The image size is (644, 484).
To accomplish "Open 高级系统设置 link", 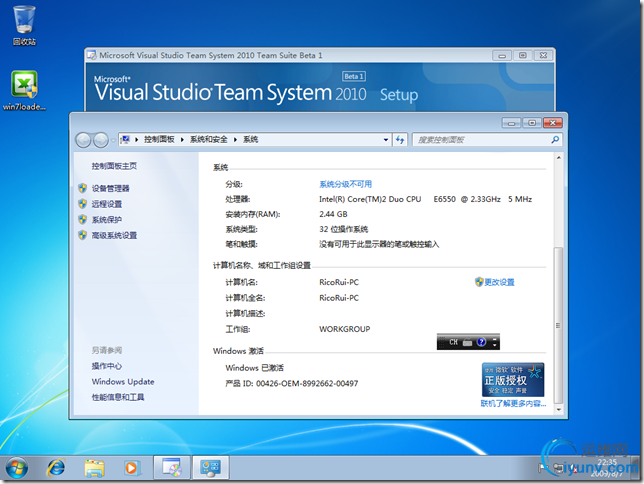I will pyautogui.click(x=114, y=235).
